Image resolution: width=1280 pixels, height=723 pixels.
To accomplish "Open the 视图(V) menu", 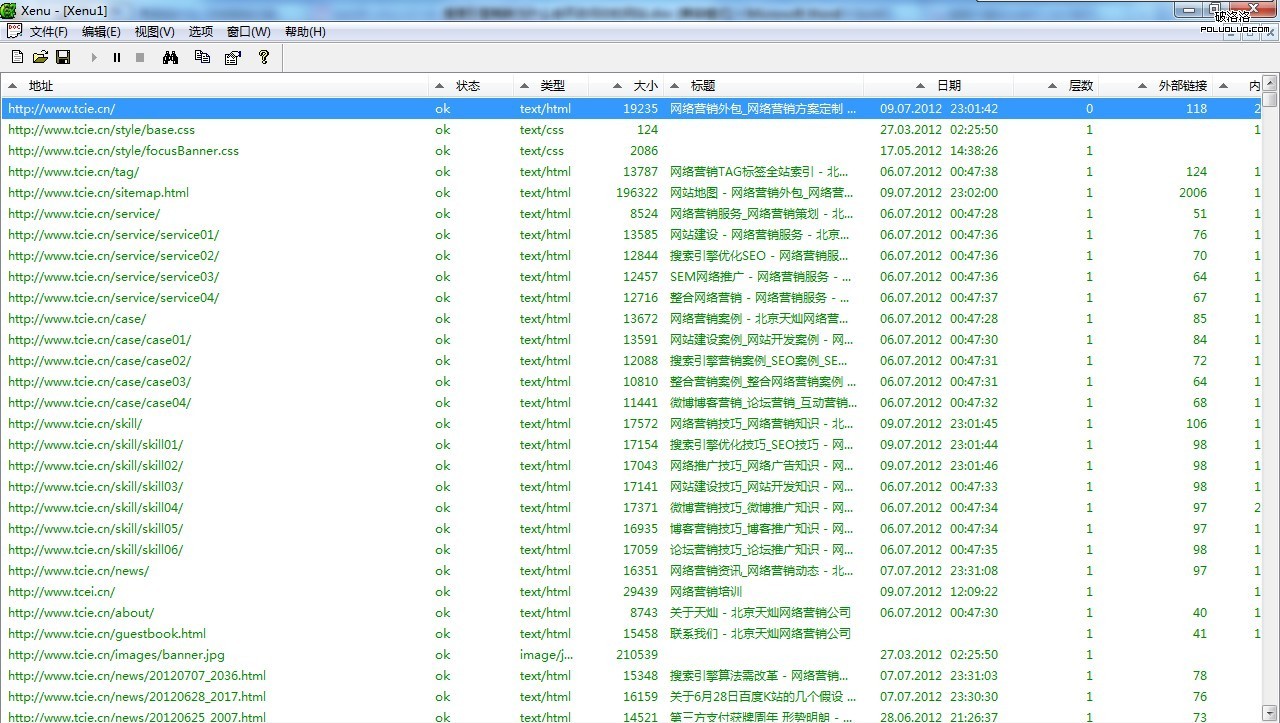I will [154, 32].
